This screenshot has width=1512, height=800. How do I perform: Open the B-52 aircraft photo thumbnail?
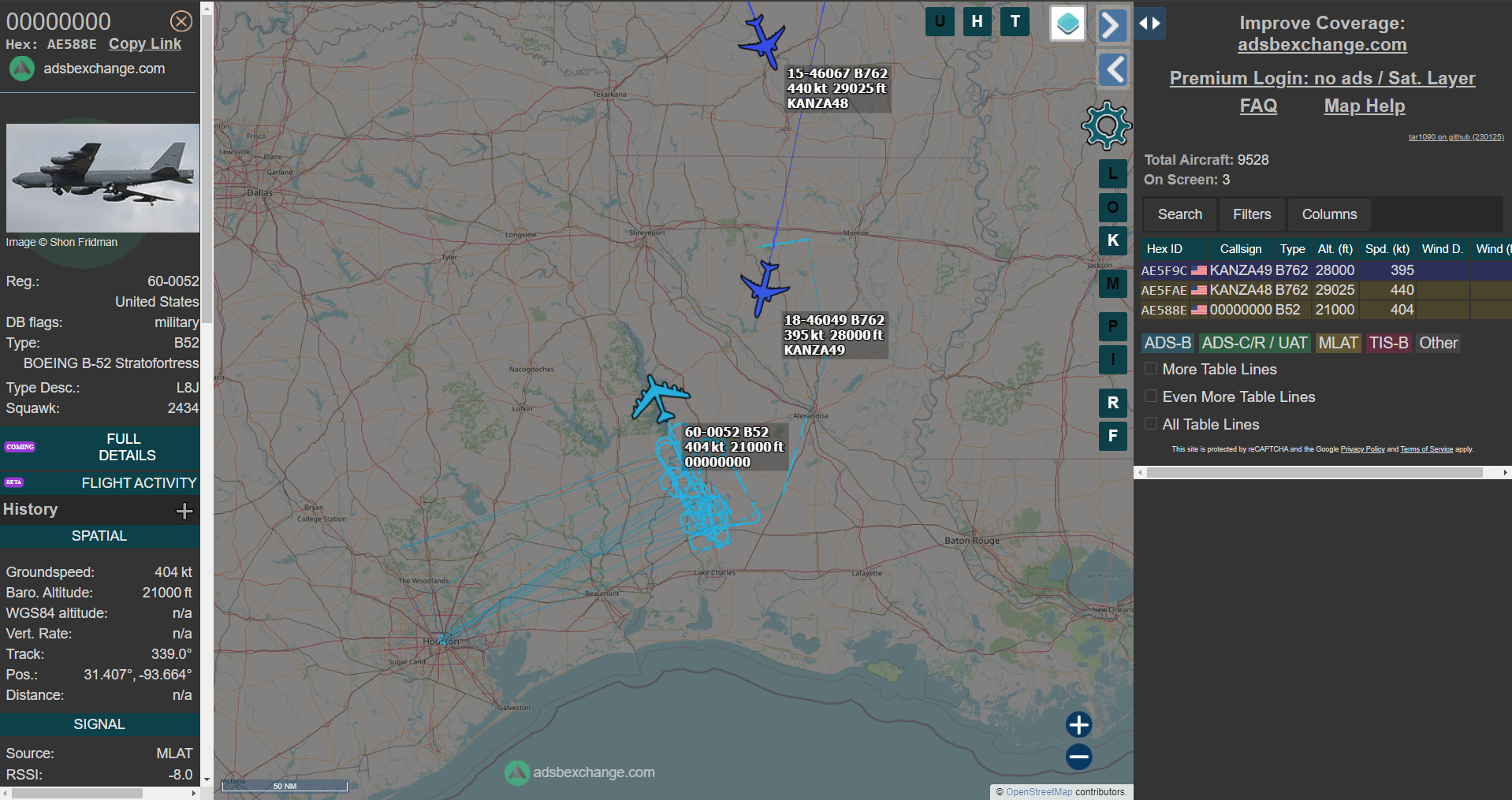(x=102, y=178)
